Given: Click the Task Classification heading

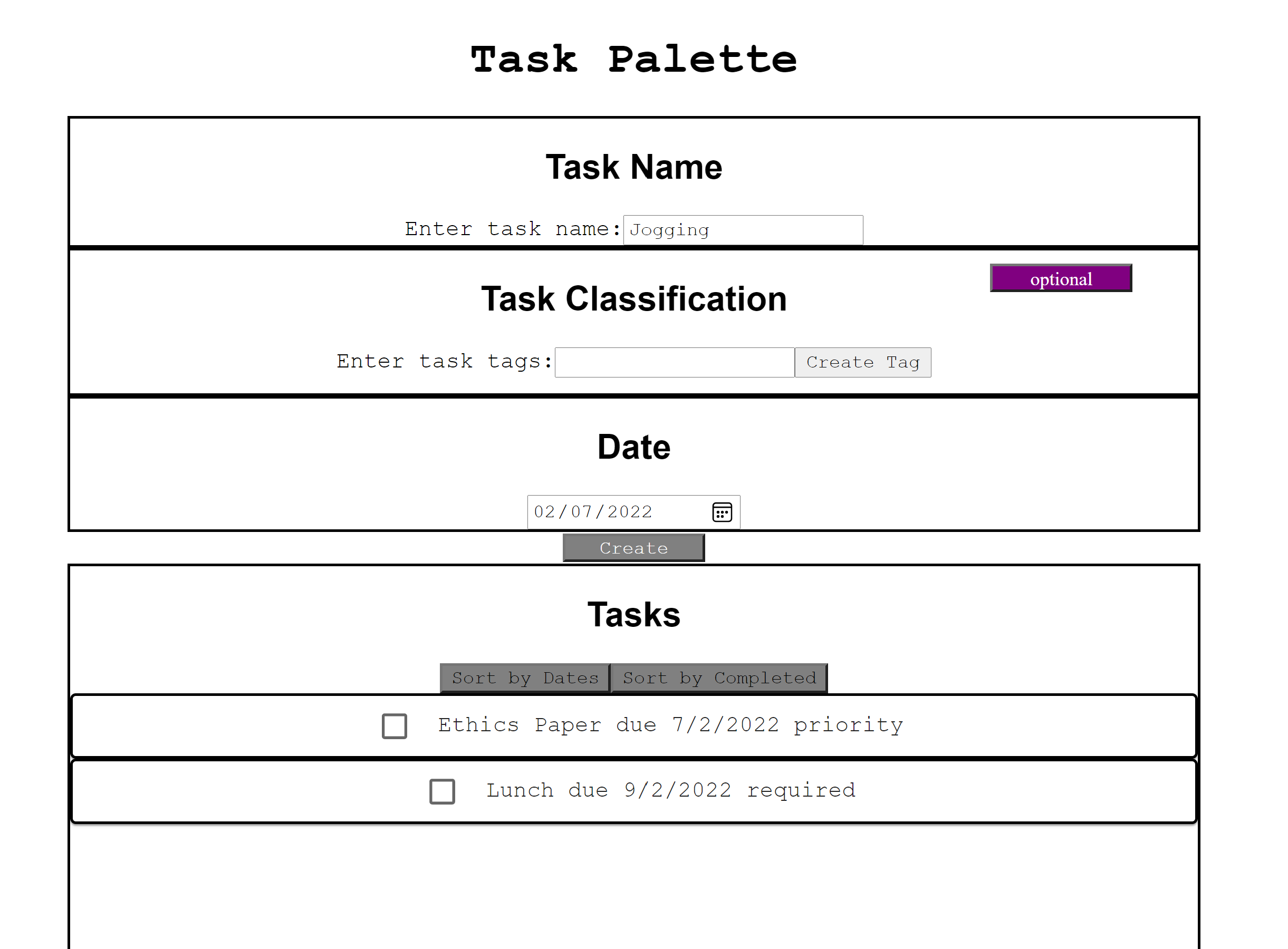Looking at the screenshot, I should [633, 299].
